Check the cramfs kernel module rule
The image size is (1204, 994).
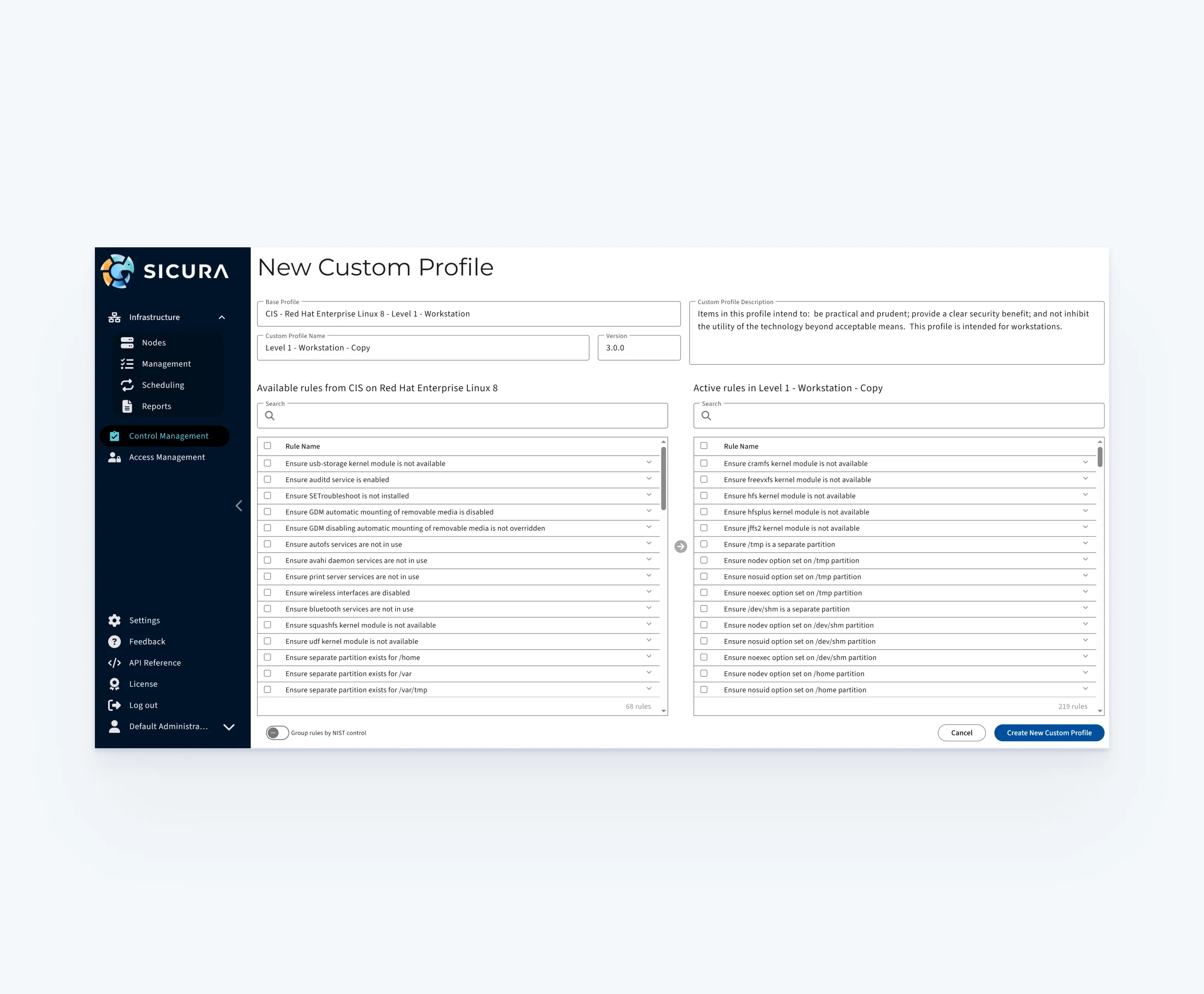point(704,463)
